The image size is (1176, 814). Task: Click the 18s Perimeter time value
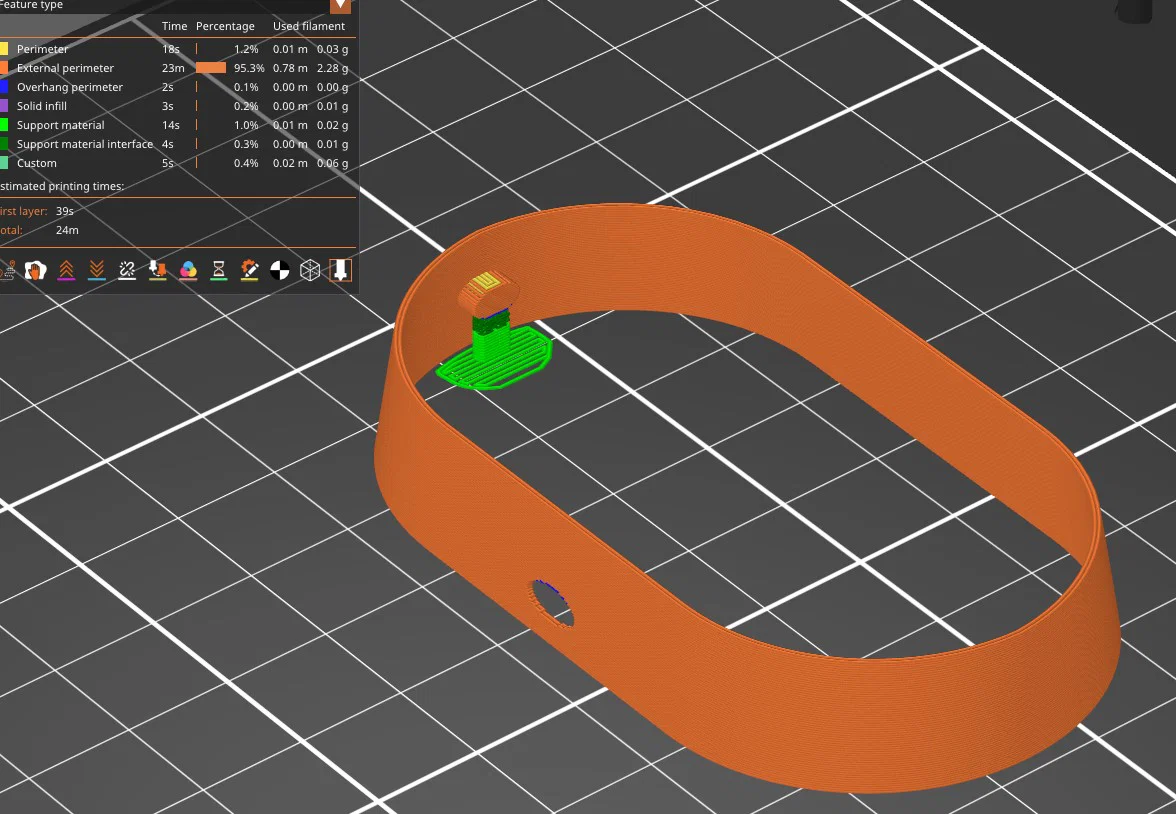[171, 49]
